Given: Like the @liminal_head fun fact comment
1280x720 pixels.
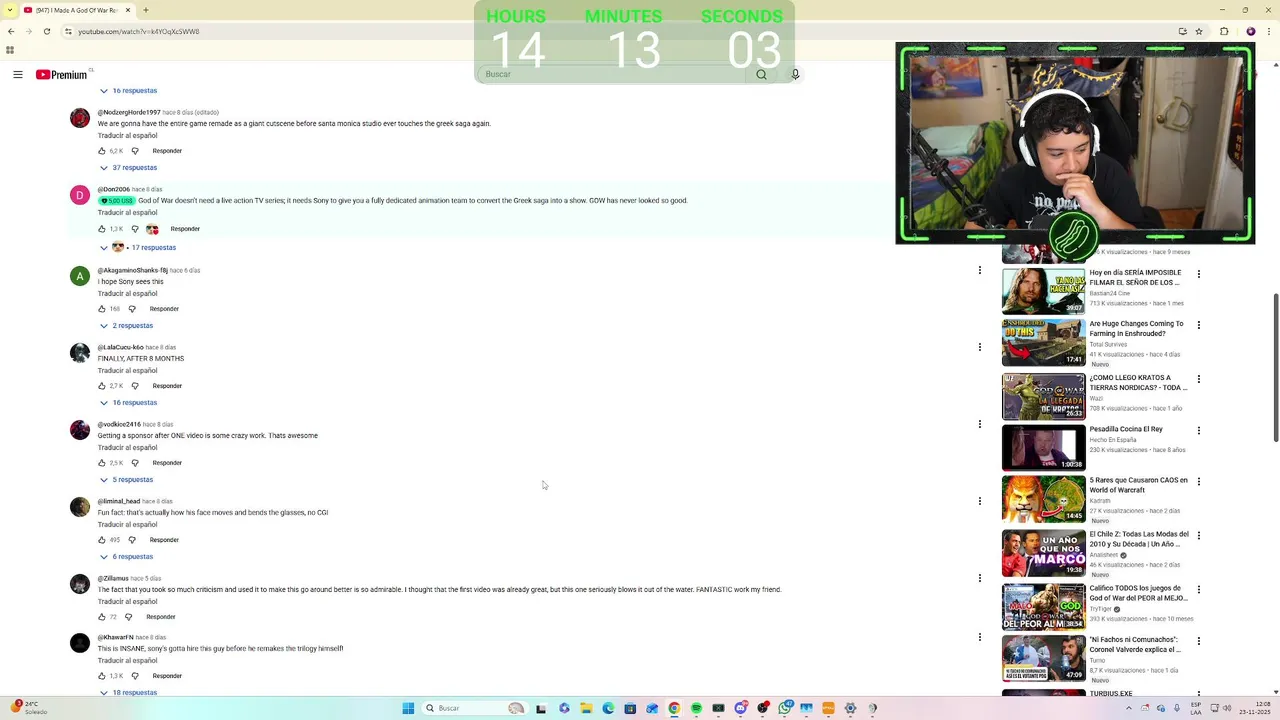Looking at the screenshot, I should tap(102, 540).
